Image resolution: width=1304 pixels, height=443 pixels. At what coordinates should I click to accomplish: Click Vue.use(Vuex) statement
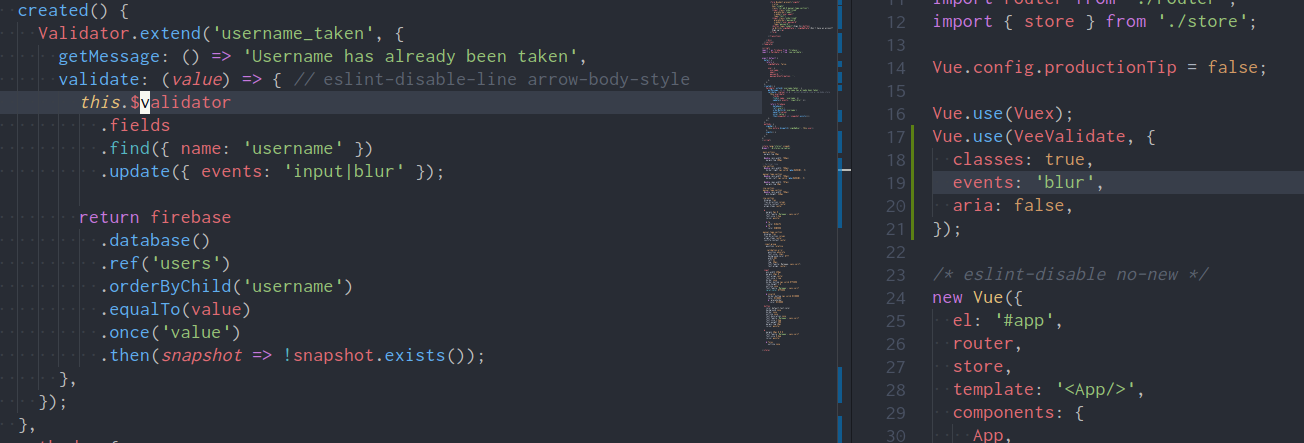(x=1003, y=114)
